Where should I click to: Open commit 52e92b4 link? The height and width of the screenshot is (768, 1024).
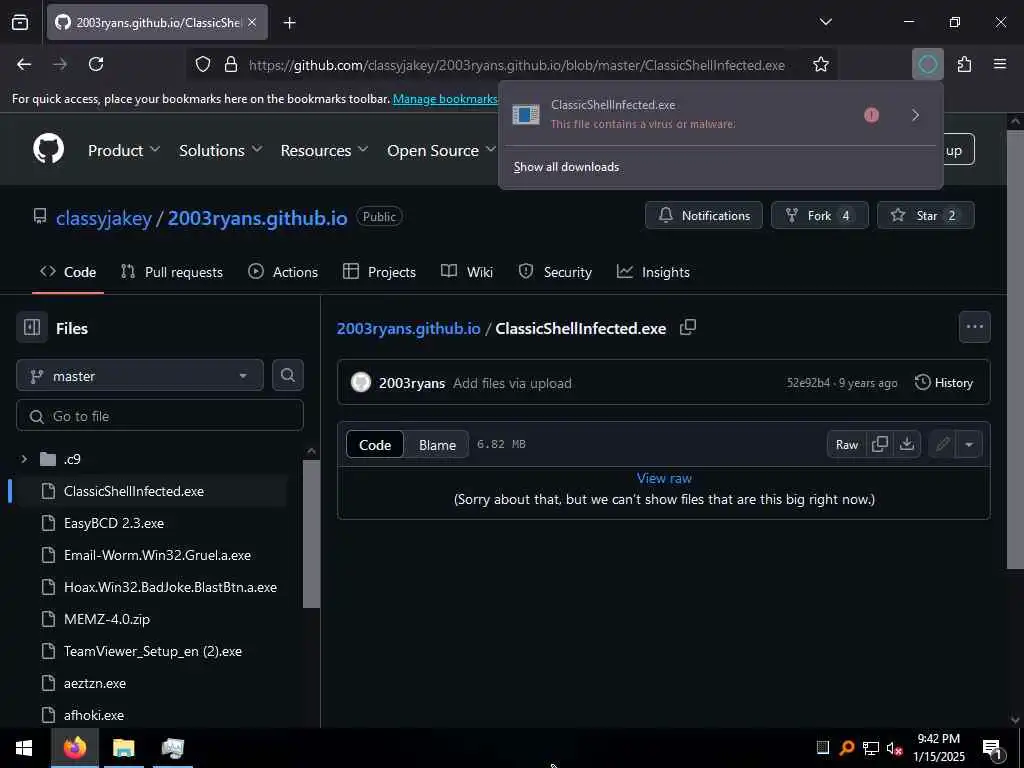pyautogui.click(x=808, y=383)
